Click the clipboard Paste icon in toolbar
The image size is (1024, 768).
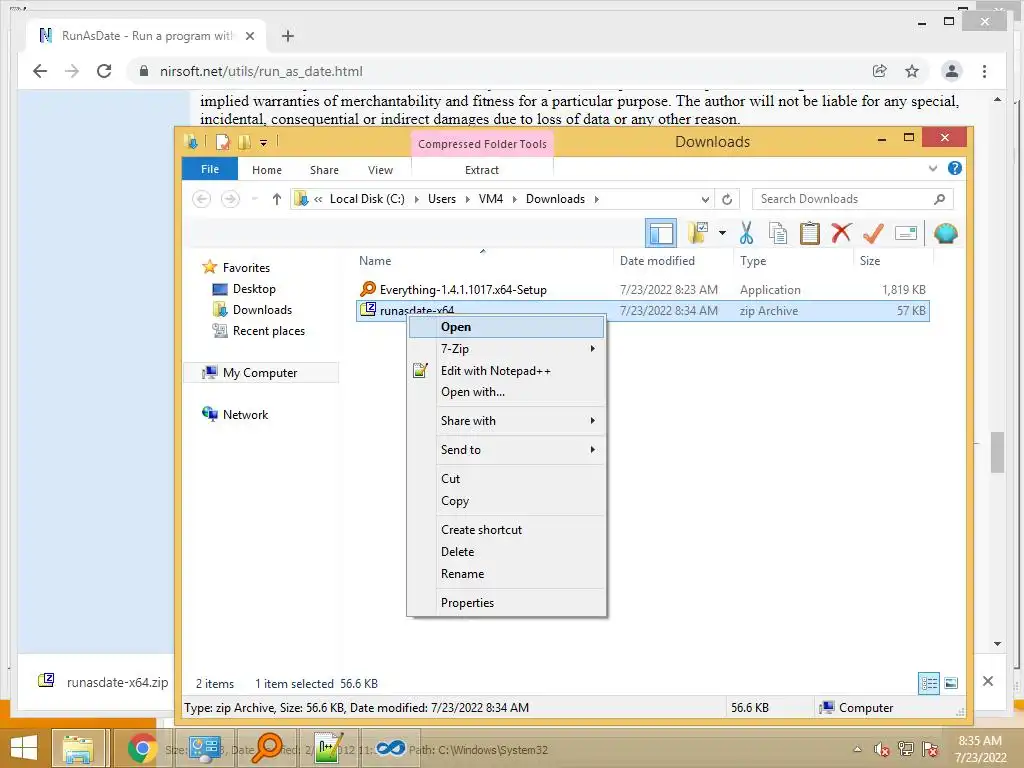[x=810, y=232]
